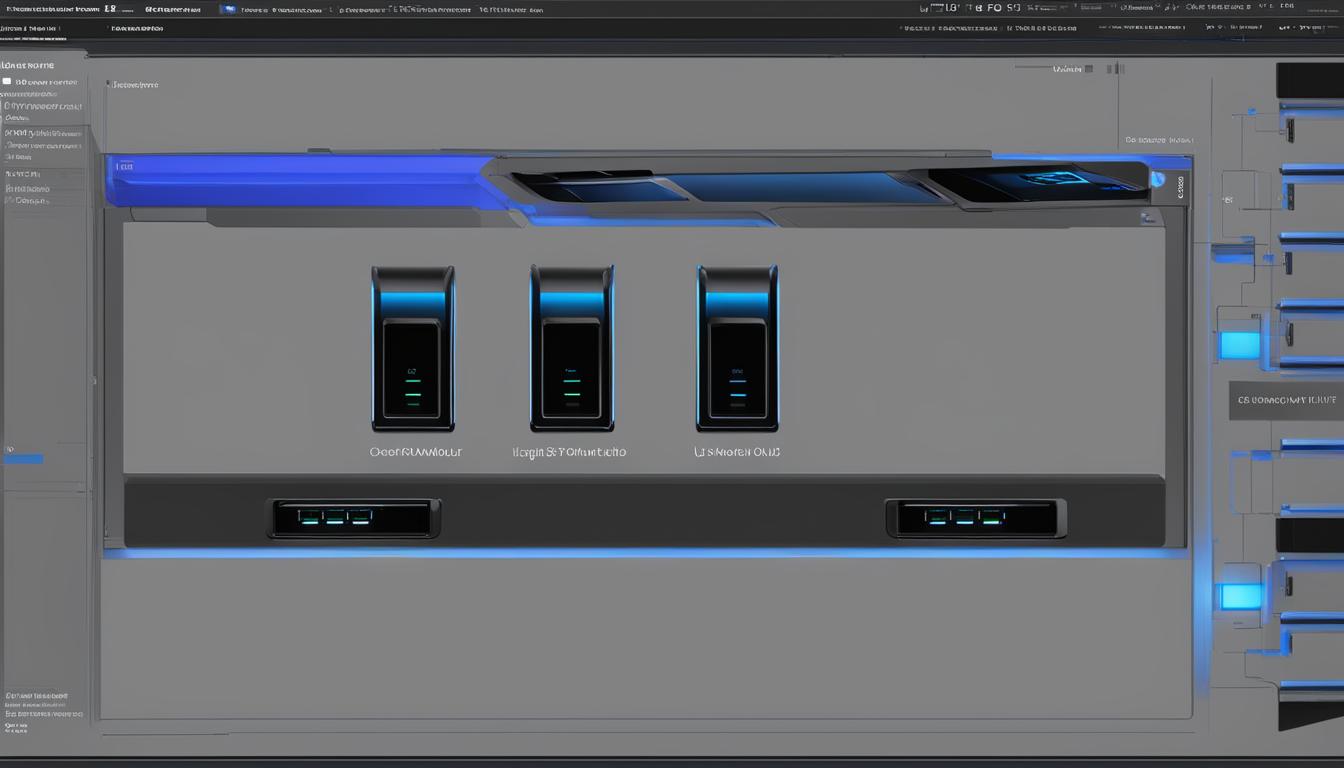Select the bottom-right port strip with three indicators

pos(975,518)
